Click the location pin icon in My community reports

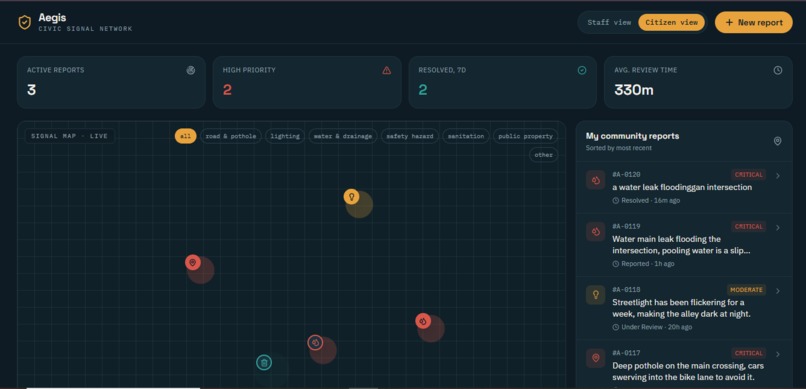click(x=777, y=141)
